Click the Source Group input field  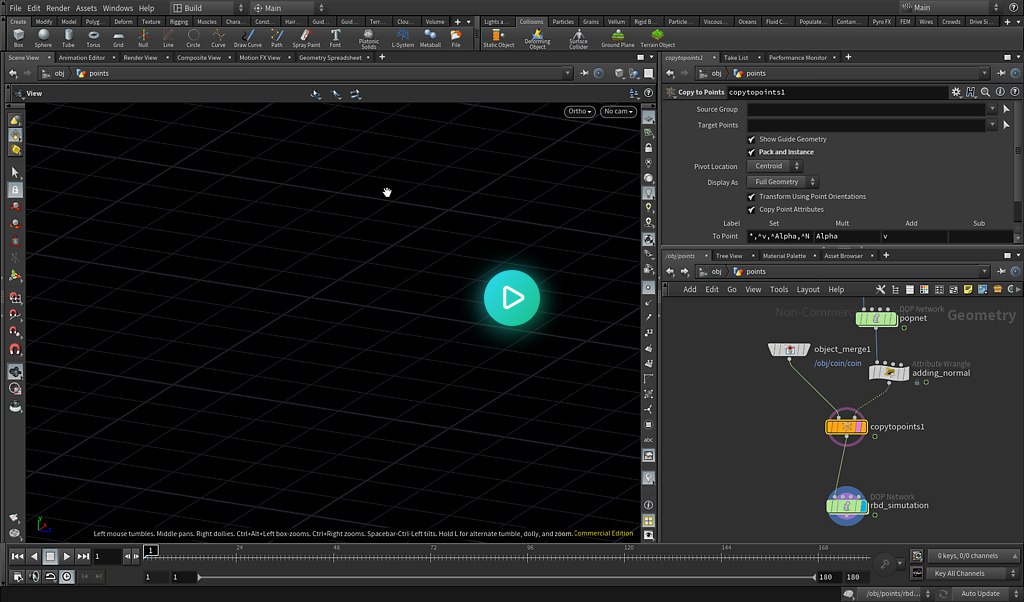pos(866,109)
